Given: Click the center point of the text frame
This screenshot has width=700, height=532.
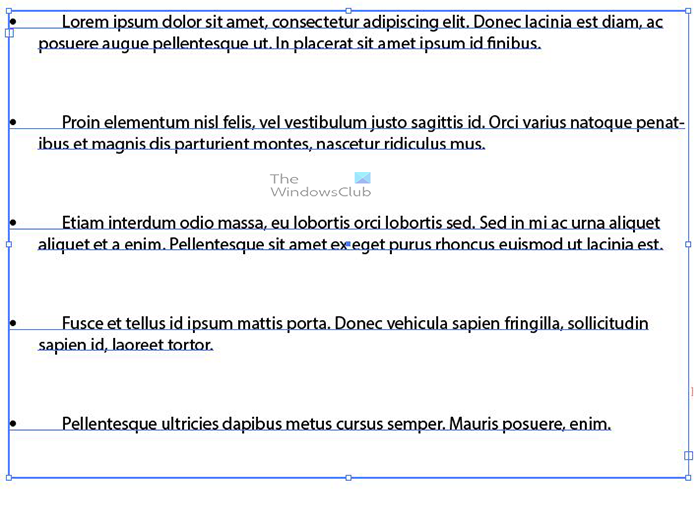Looking at the screenshot, I should (x=348, y=244).
